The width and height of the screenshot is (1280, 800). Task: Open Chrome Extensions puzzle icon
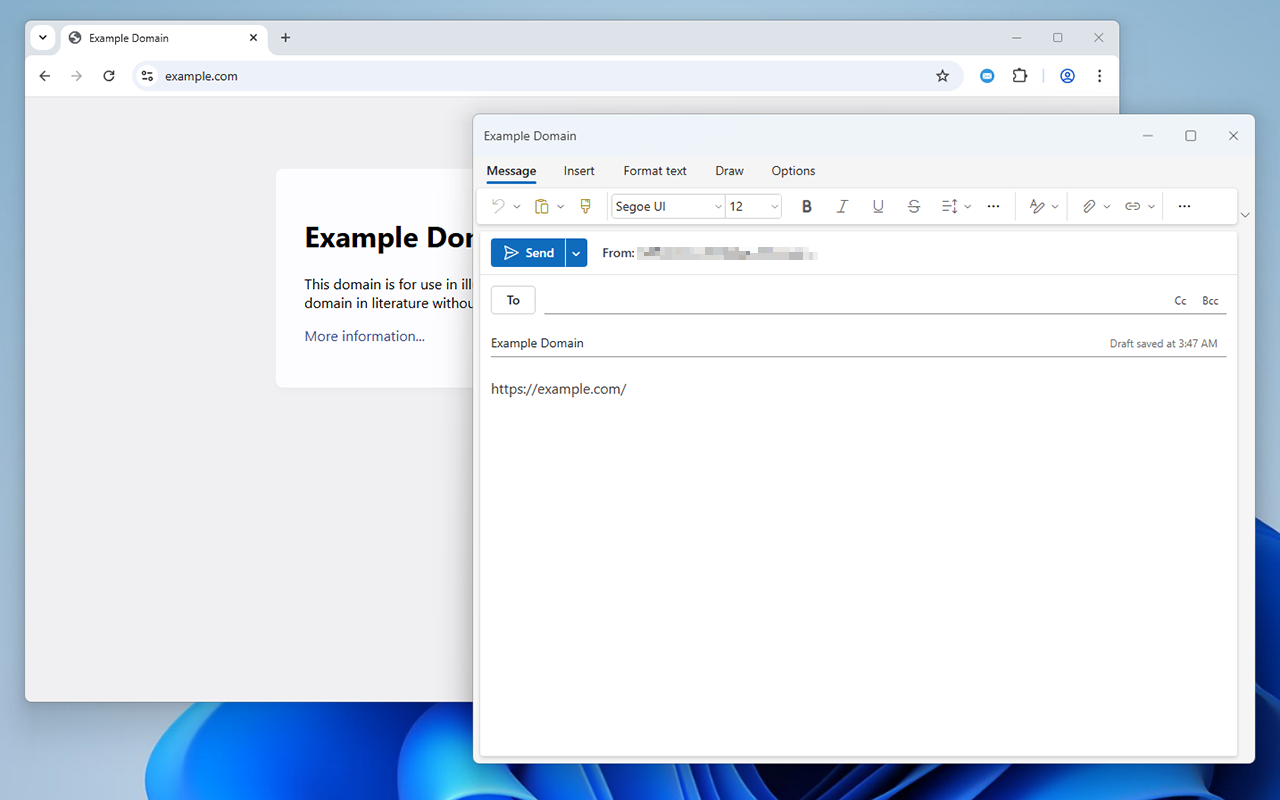tap(1020, 76)
